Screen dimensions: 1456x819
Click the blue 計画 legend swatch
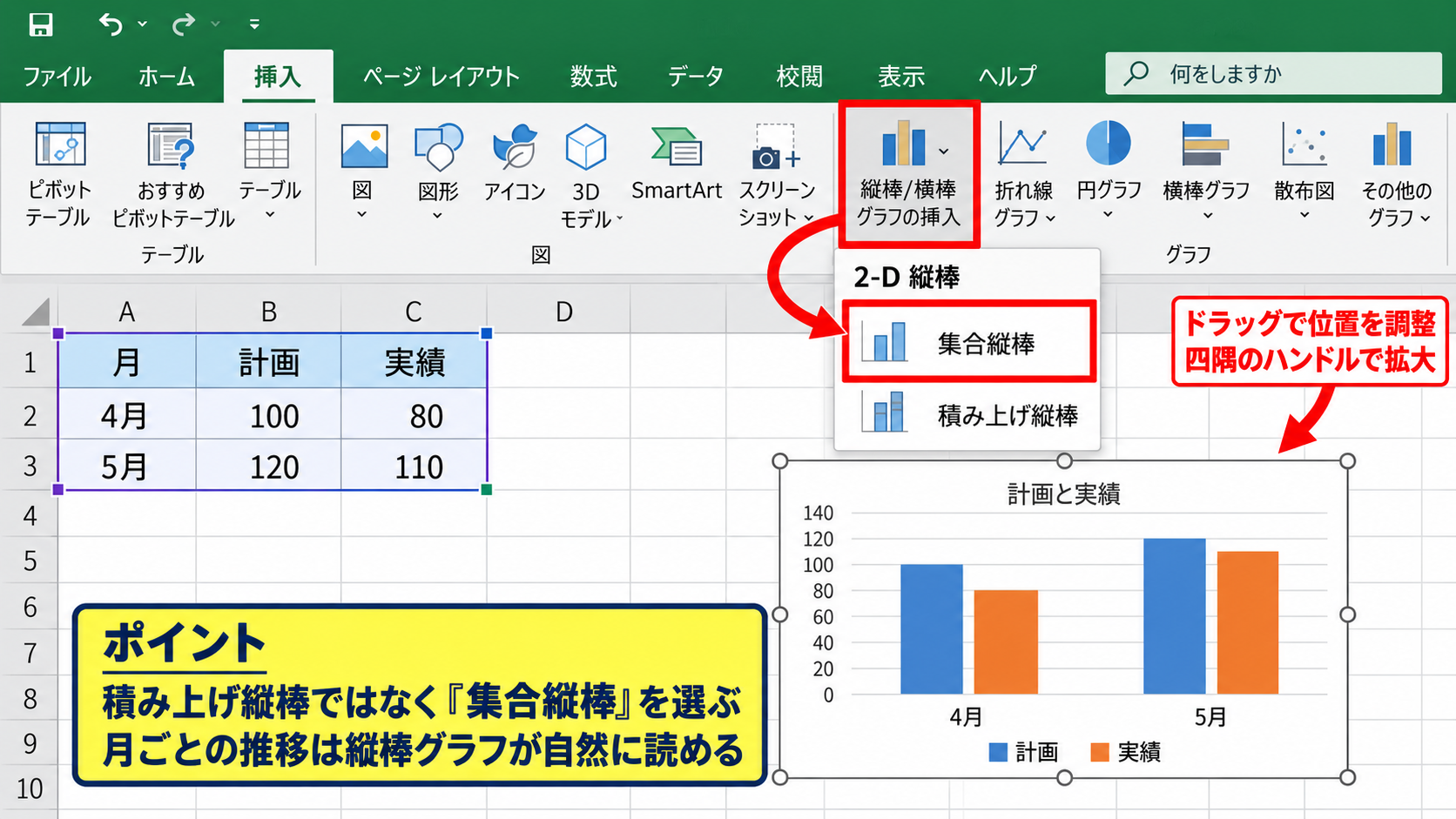coord(998,752)
